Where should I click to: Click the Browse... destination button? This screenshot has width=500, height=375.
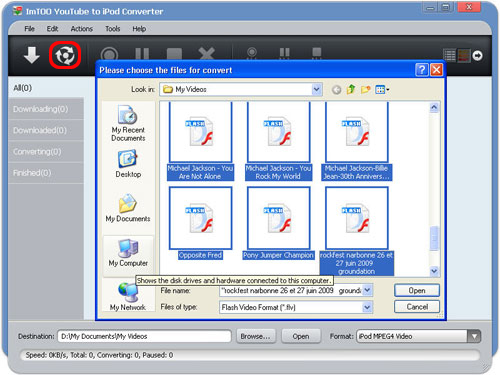tap(256, 336)
